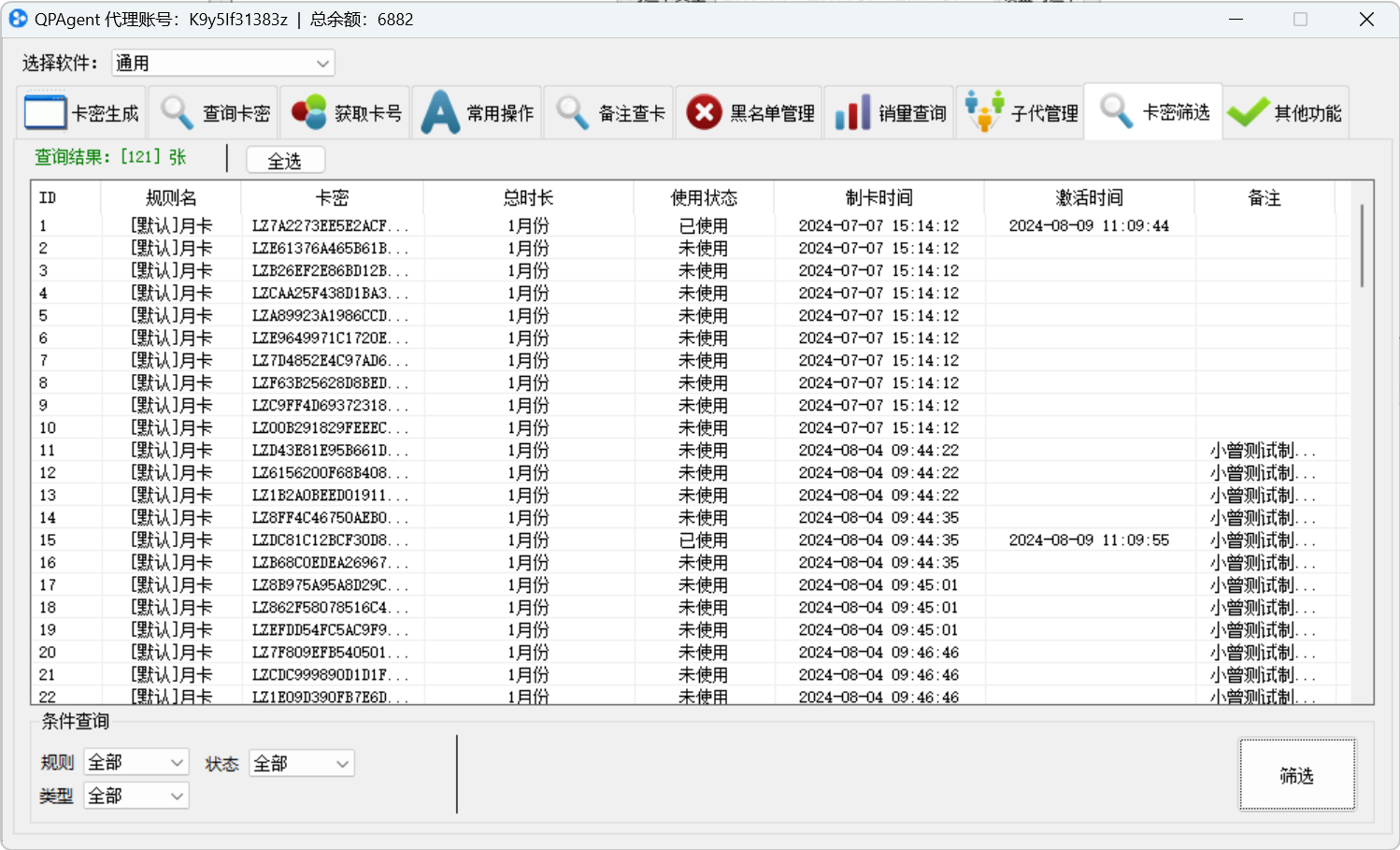Switch to the 卡密筛选 filter tab
1400x850 pixels.
(x=1153, y=111)
